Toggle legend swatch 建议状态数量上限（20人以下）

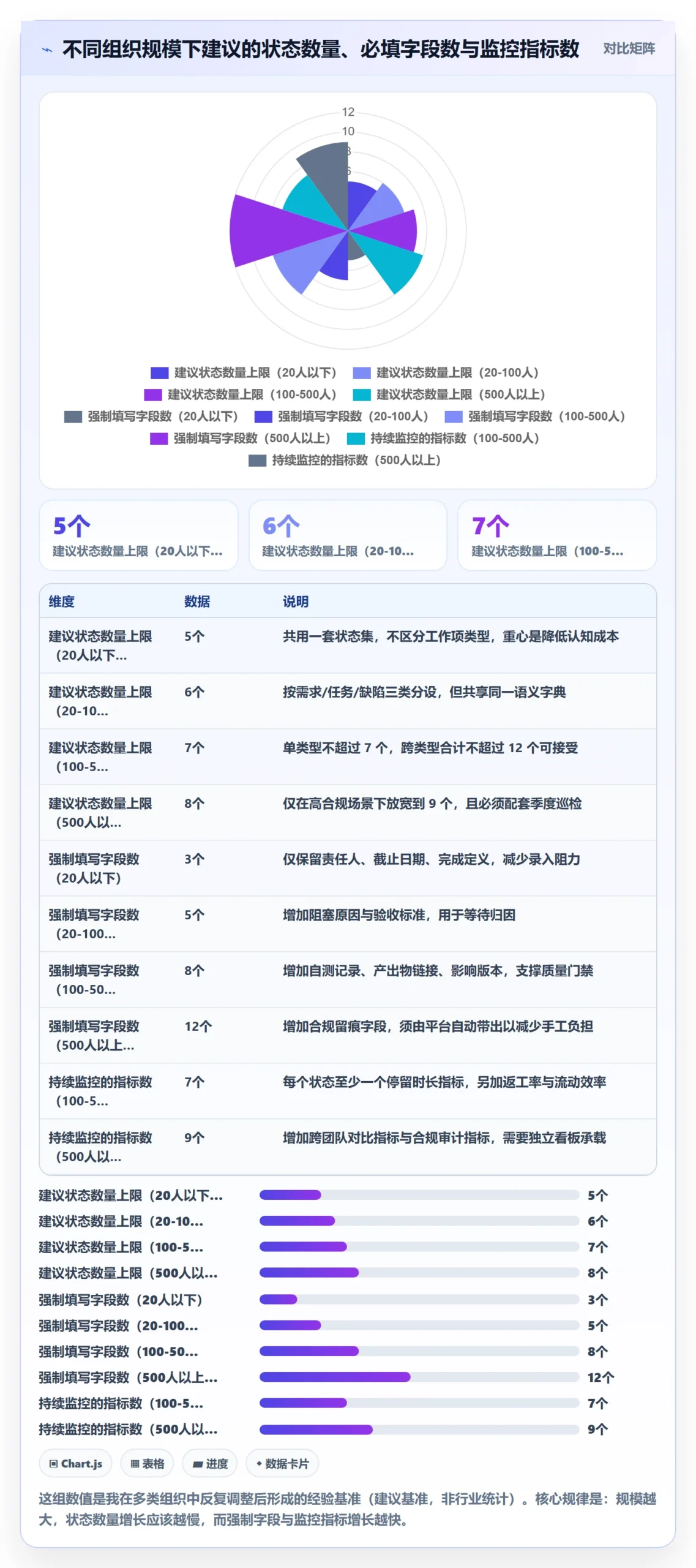click(159, 372)
